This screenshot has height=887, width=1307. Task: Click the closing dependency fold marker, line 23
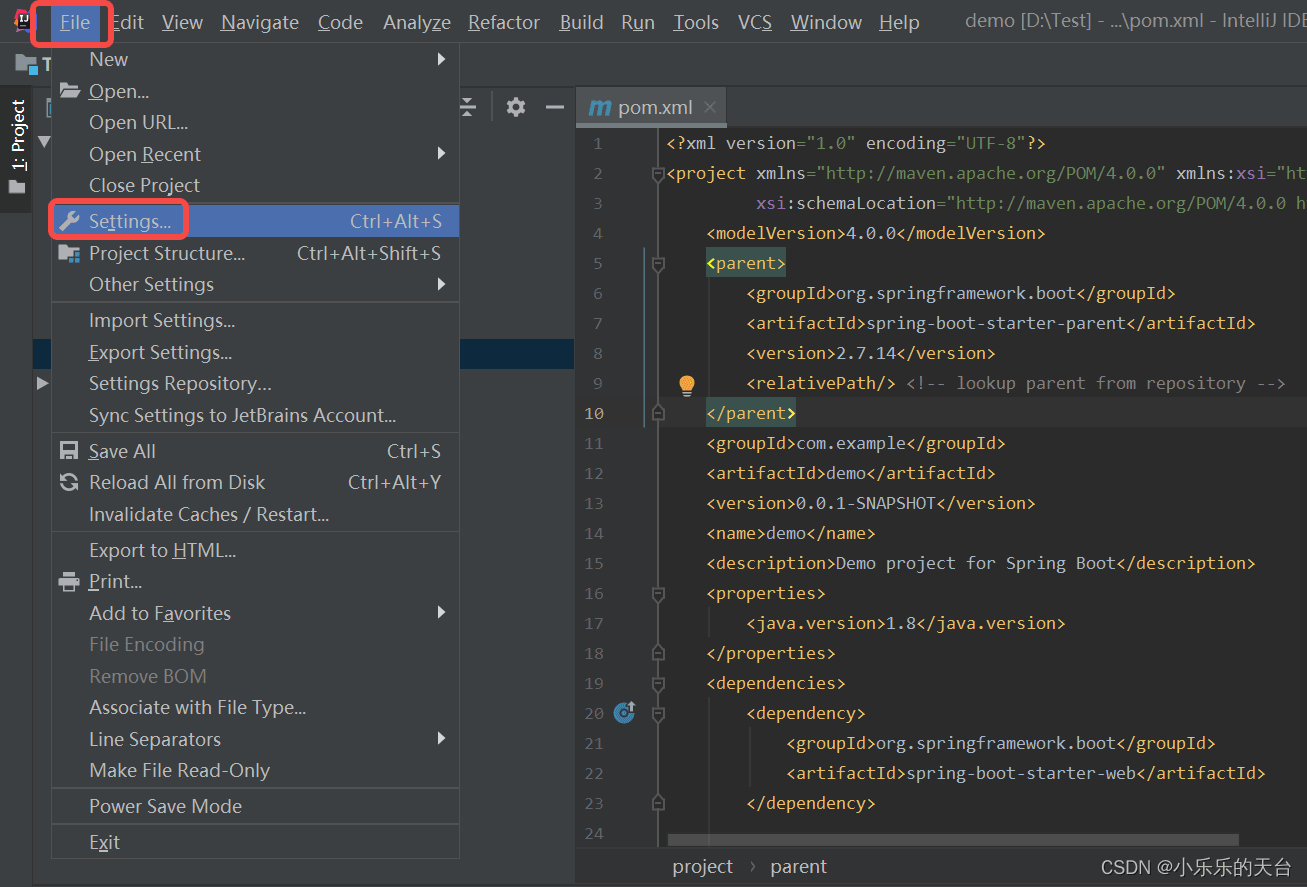click(x=658, y=803)
